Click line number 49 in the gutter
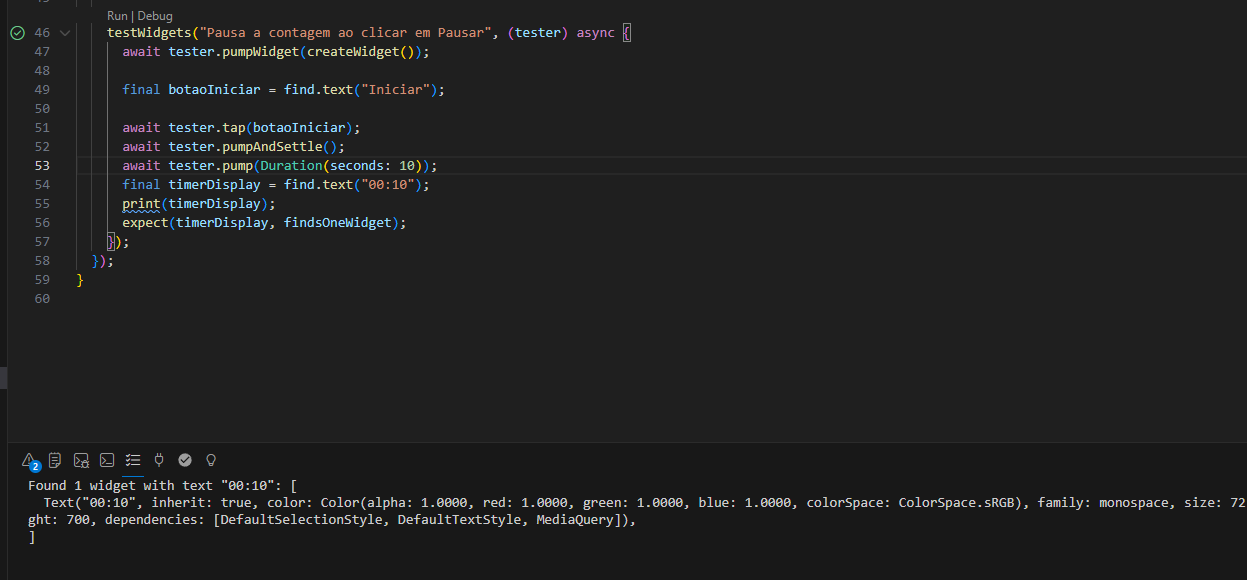Screen dimensions: 1247x580 click(x=42, y=89)
